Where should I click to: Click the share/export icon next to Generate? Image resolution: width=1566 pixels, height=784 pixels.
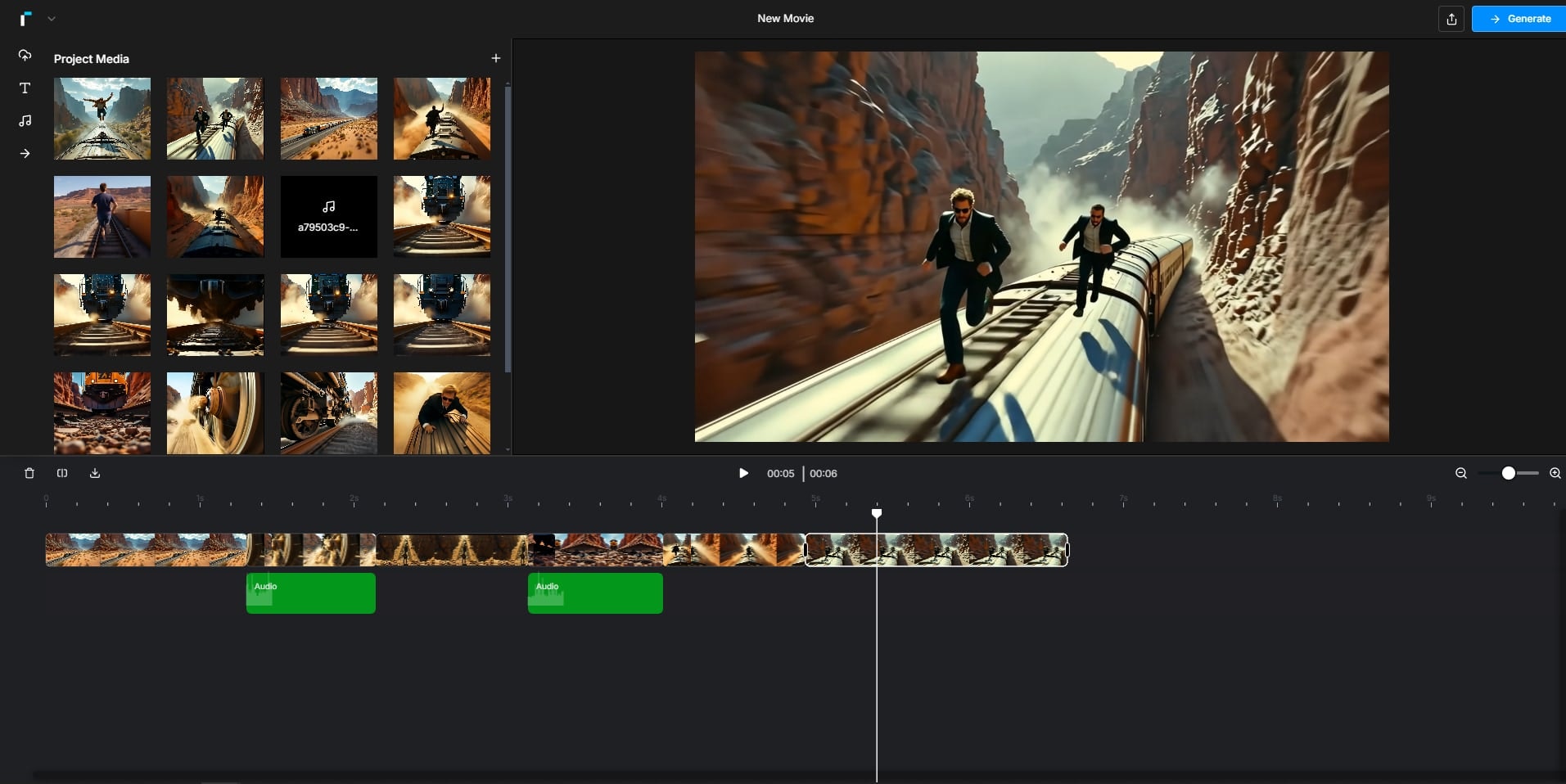tap(1451, 19)
